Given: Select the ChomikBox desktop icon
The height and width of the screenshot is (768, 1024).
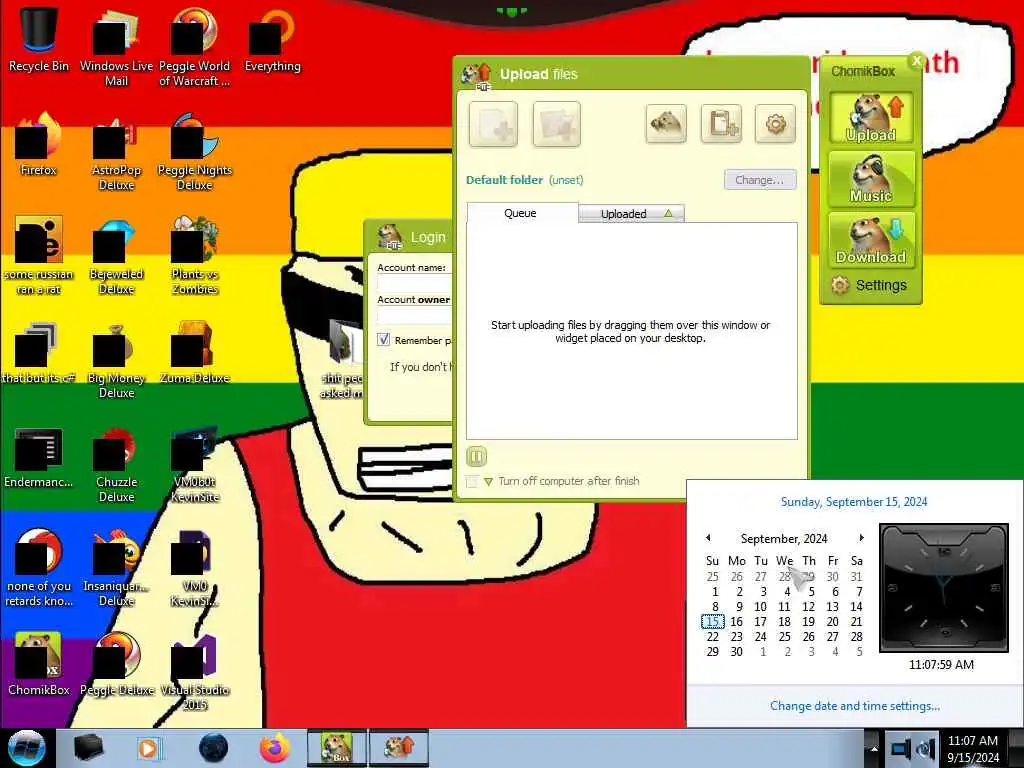Looking at the screenshot, I should tap(39, 664).
